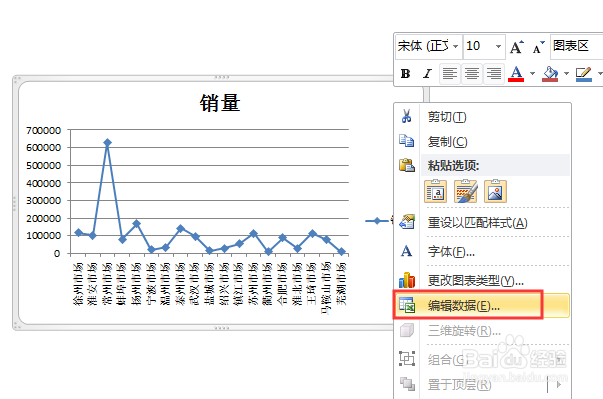
Task: Click the 700000 axis label
Action: point(43,130)
